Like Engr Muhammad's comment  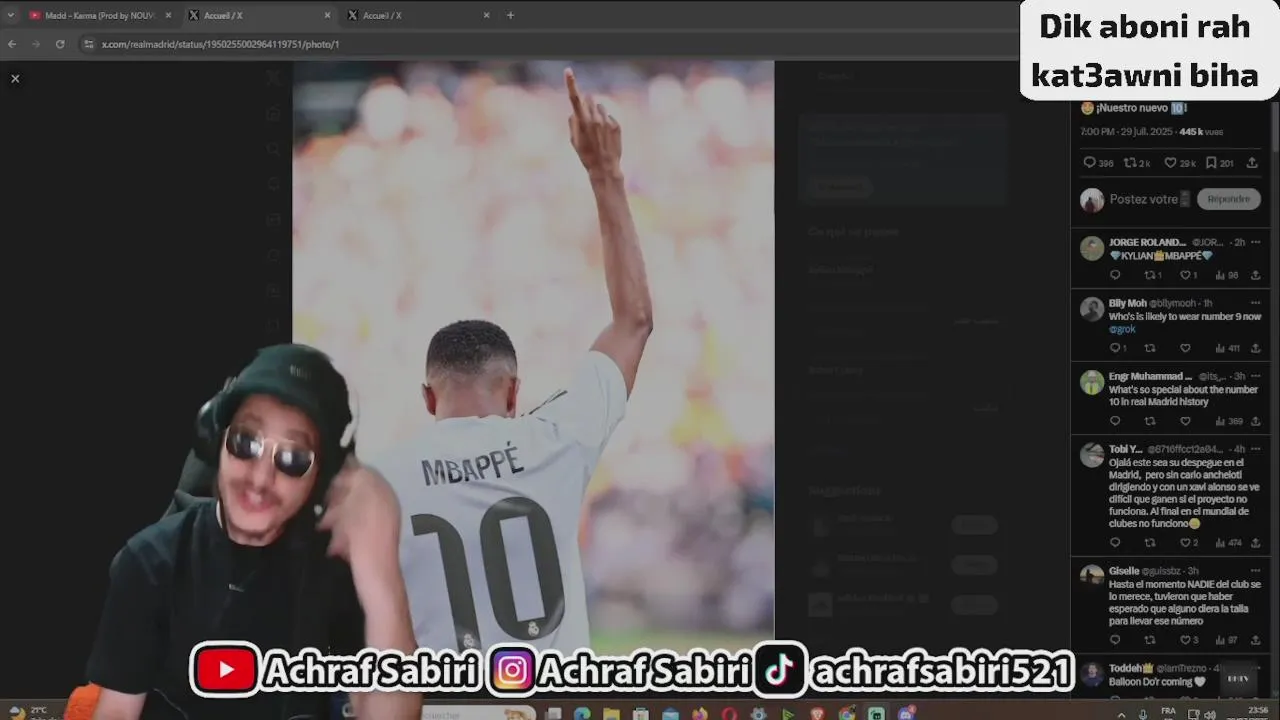click(x=1185, y=421)
